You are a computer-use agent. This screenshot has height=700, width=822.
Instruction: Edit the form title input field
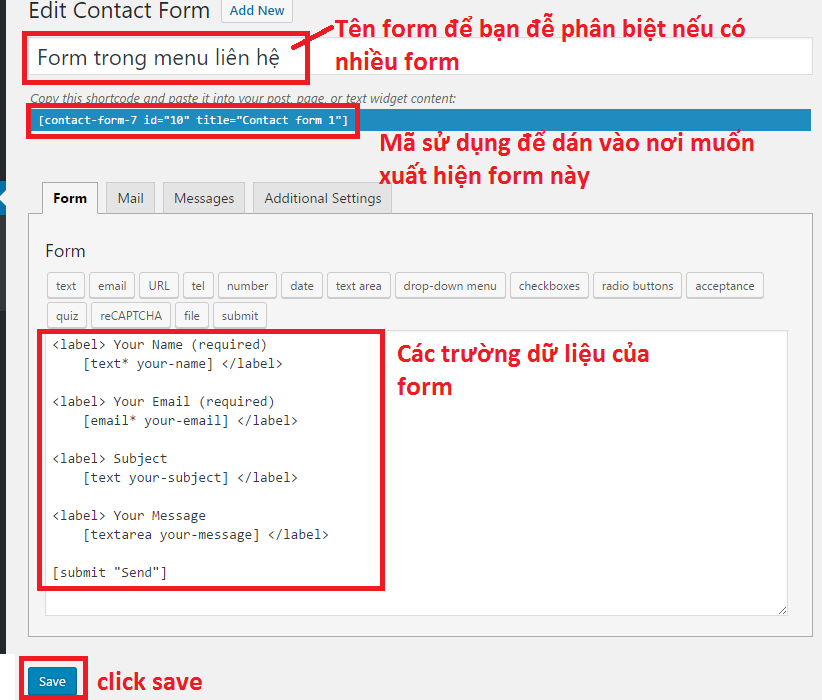pos(419,57)
